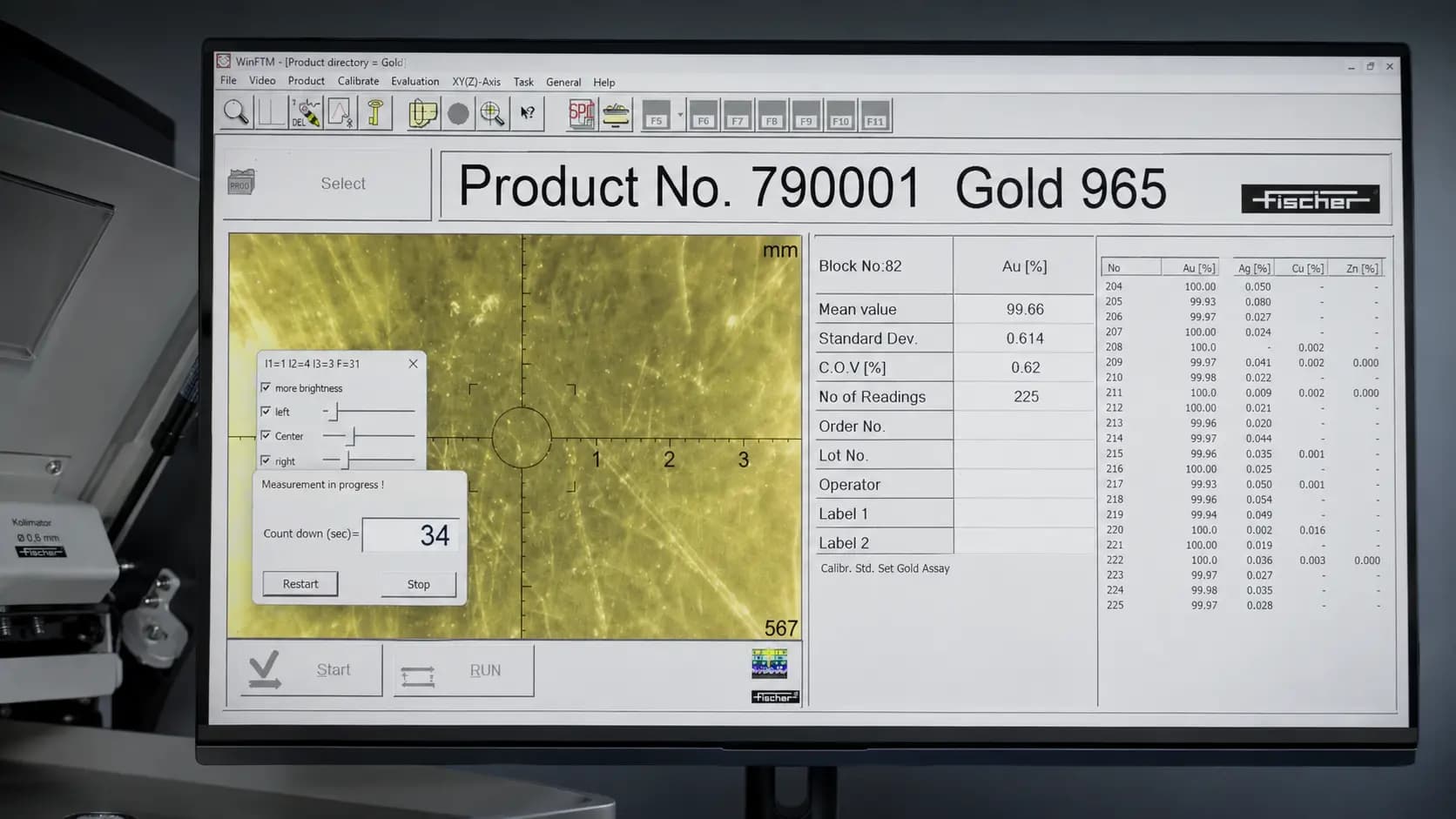Open the Product menu
This screenshot has width=1456, height=819.
pyautogui.click(x=307, y=81)
